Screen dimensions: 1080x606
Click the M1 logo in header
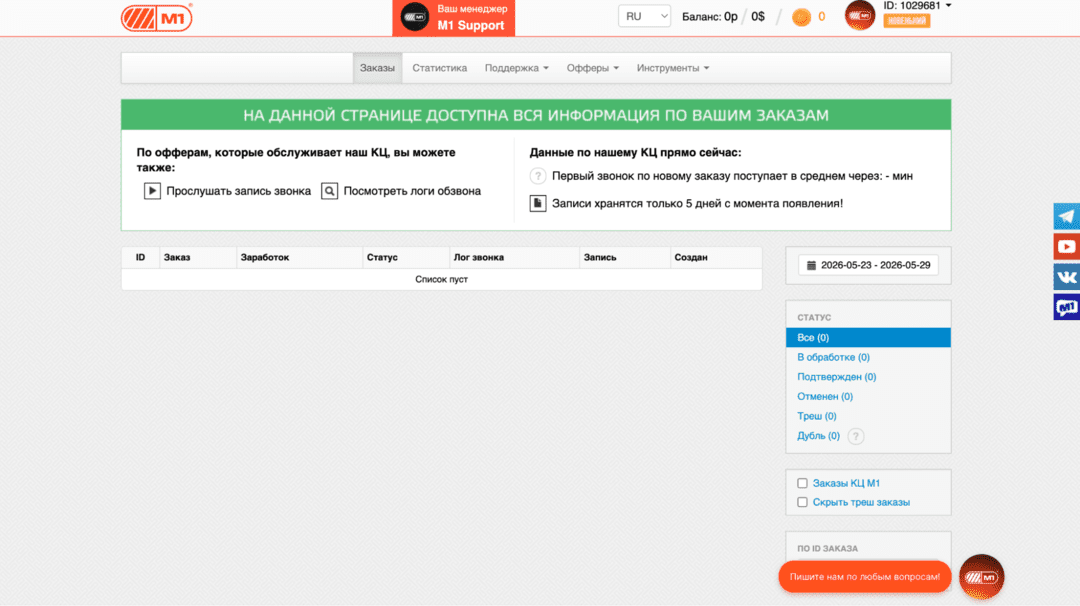point(156,17)
